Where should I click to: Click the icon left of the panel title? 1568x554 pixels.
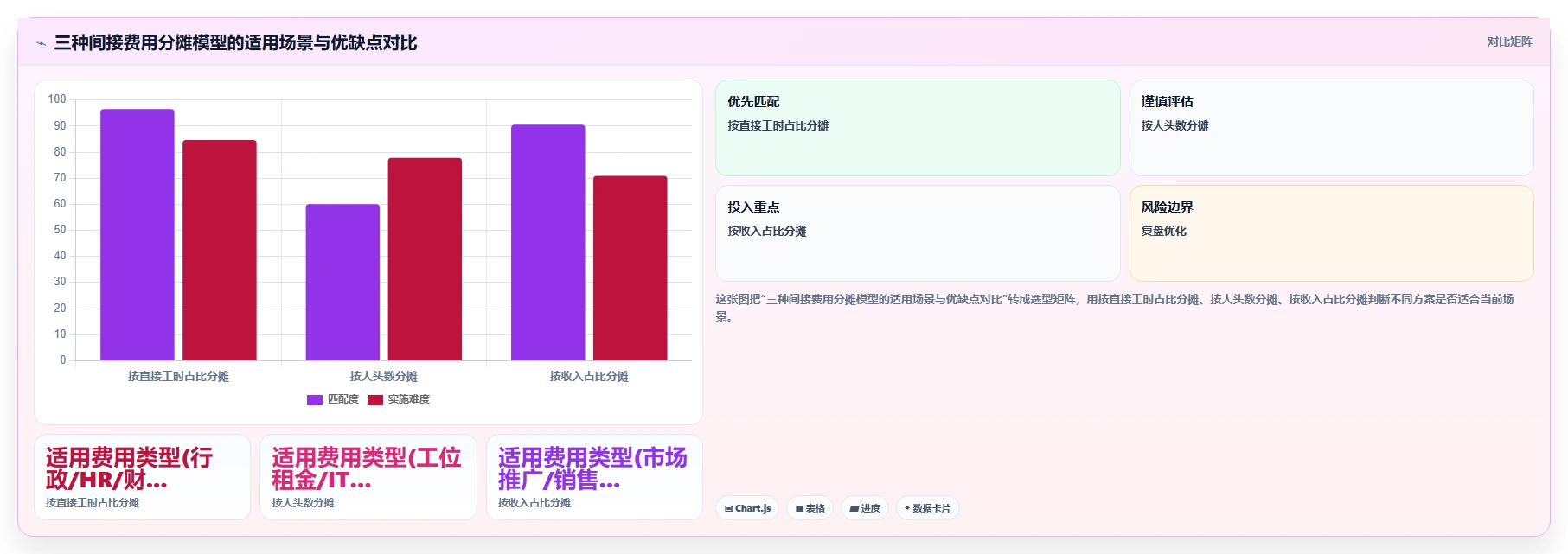[41, 43]
